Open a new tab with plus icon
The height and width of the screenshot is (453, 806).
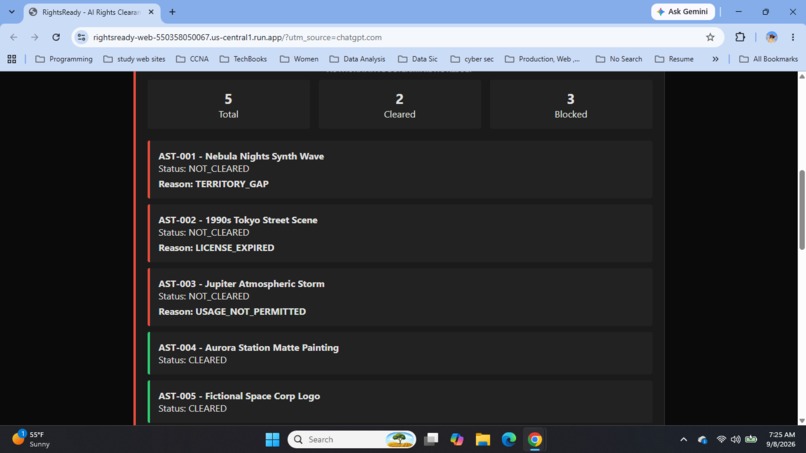172,12
